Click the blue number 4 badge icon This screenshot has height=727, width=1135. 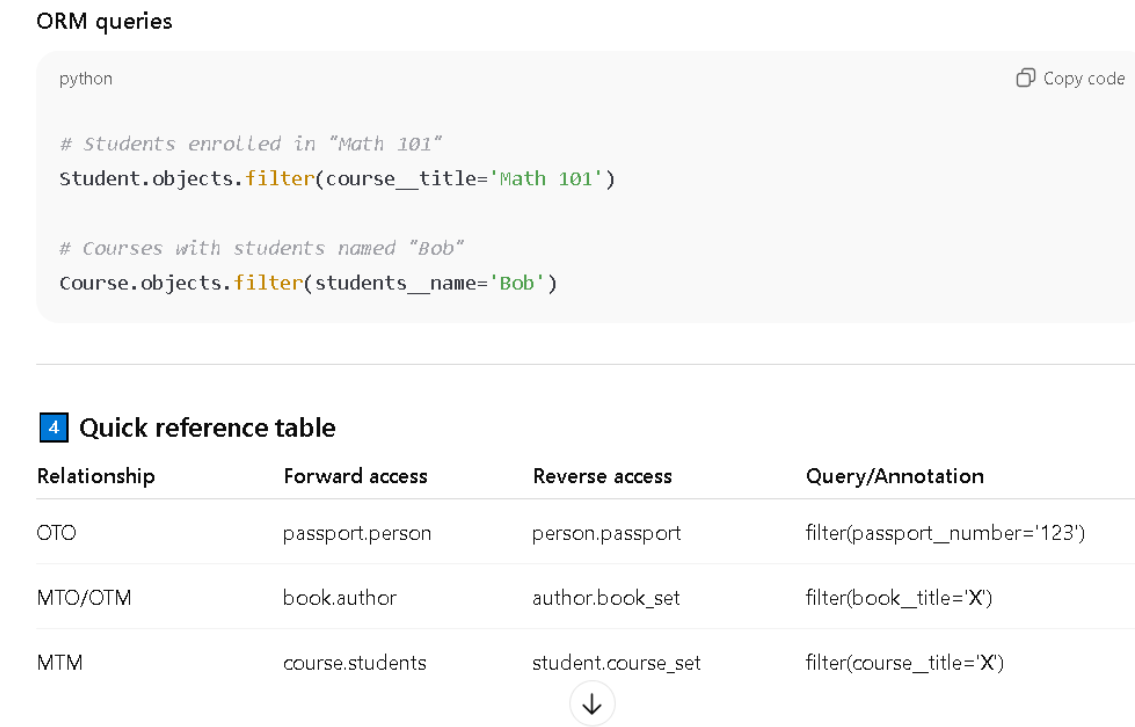(53, 428)
